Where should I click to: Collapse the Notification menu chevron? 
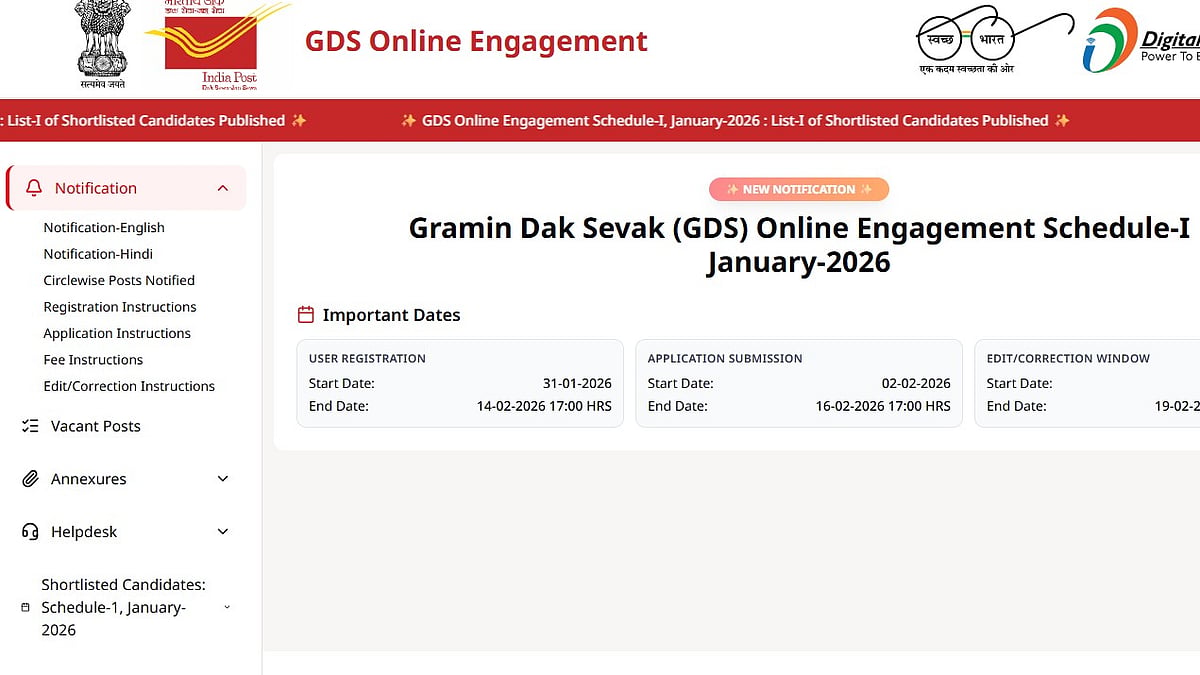click(x=223, y=188)
